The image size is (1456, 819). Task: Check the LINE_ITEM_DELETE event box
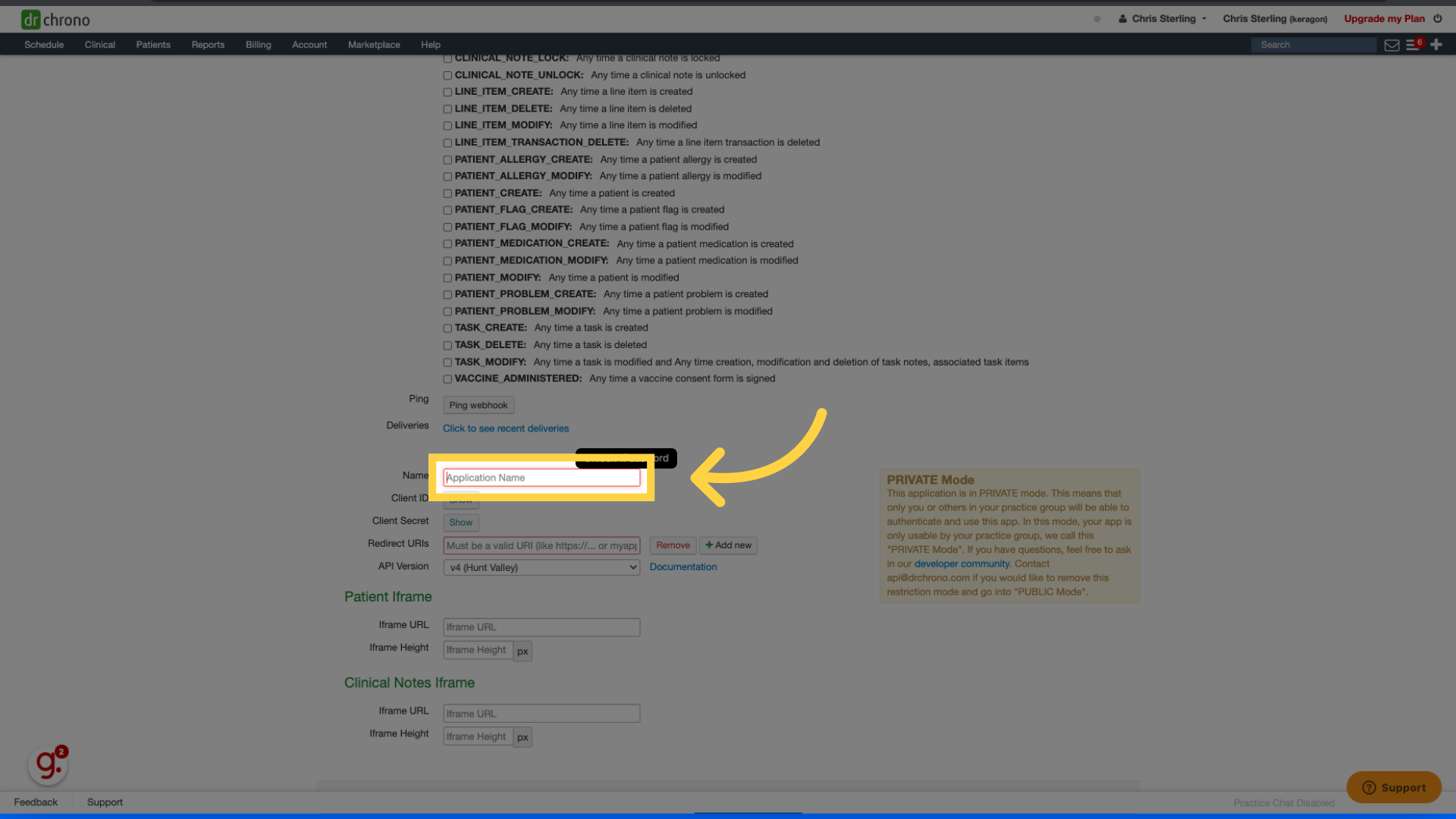[447, 109]
